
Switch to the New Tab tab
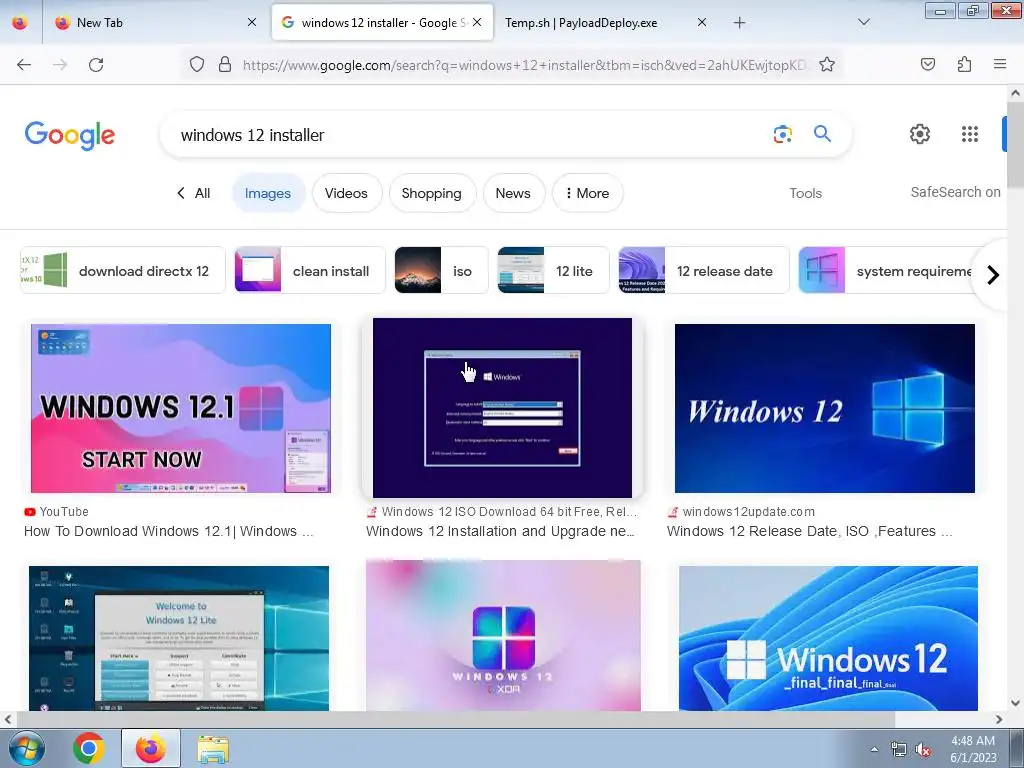click(x=157, y=23)
